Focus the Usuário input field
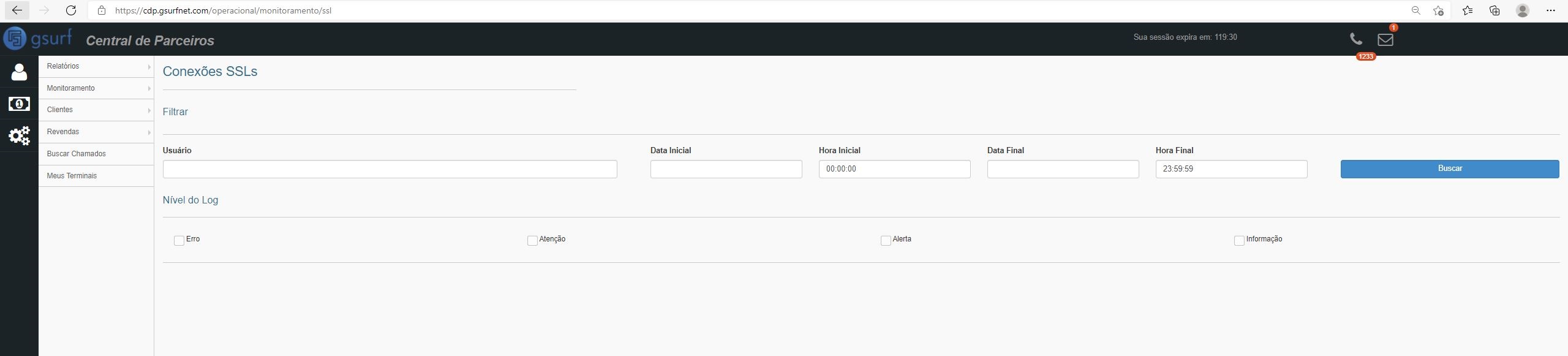 pyautogui.click(x=390, y=169)
